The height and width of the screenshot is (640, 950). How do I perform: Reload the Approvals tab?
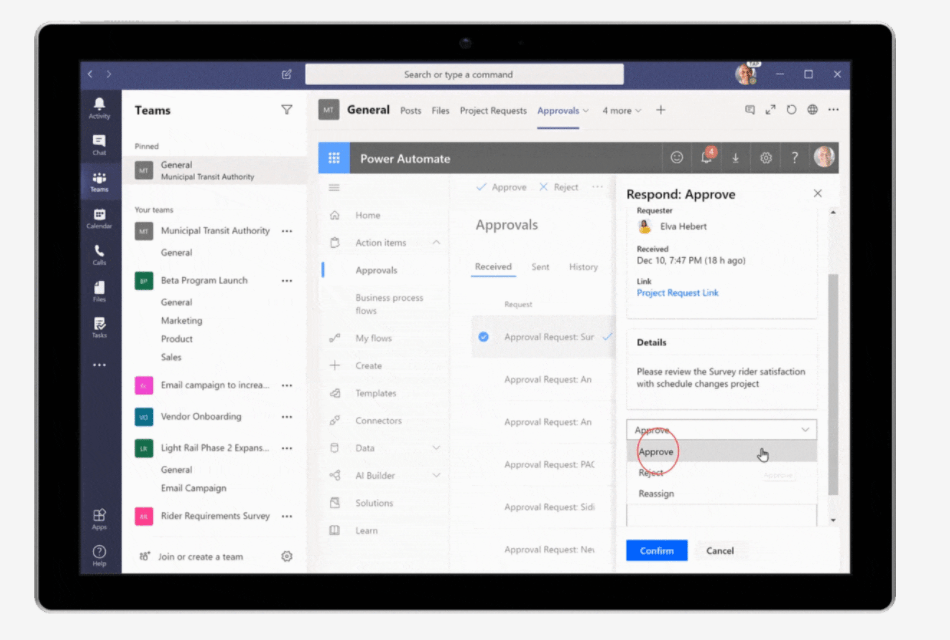tap(791, 110)
